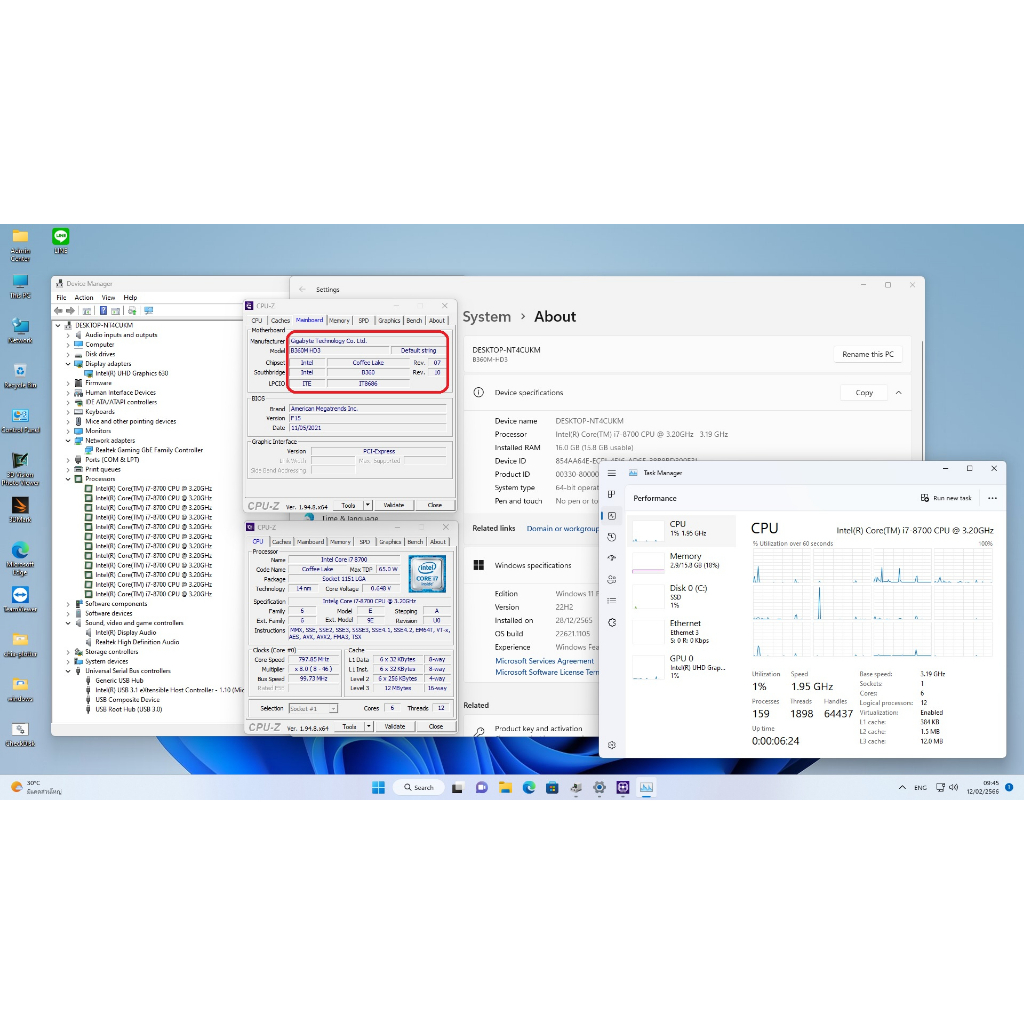Click the Windows Start button on taskbar
This screenshot has width=1024, height=1024.
click(x=378, y=787)
